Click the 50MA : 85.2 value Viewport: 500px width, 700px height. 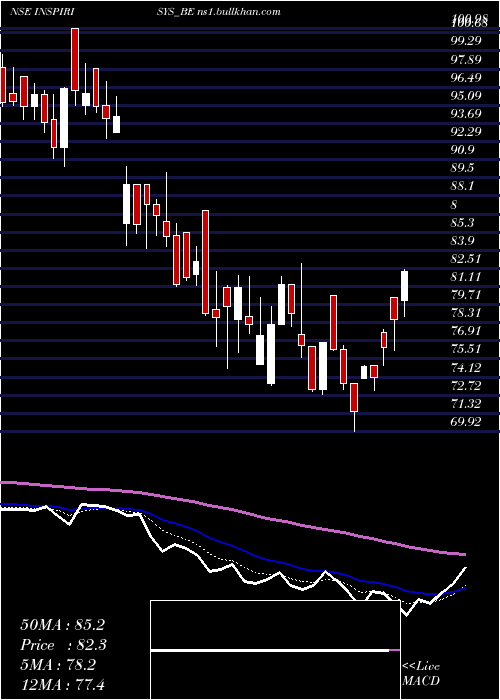point(62,625)
